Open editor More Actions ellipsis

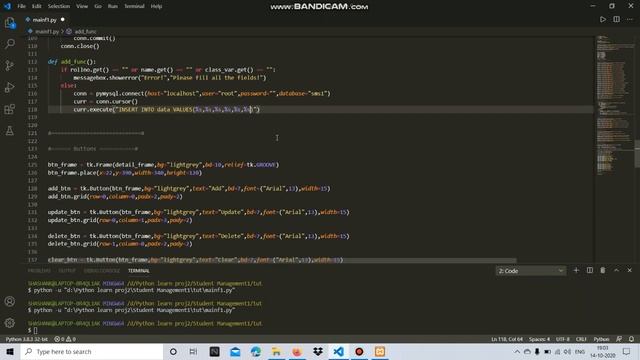tap(630, 19)
